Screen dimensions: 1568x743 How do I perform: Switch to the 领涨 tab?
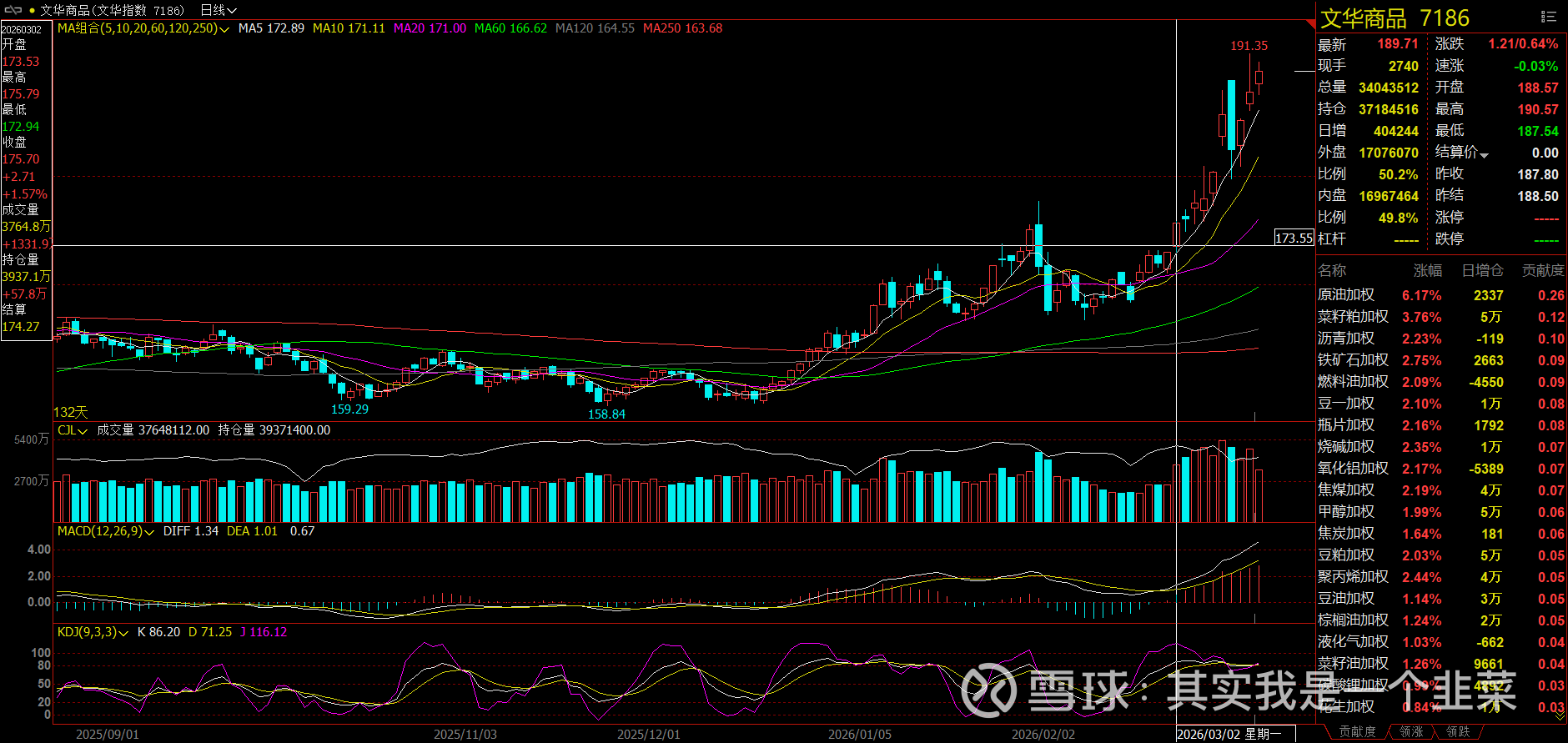[x=1411, y=731]
